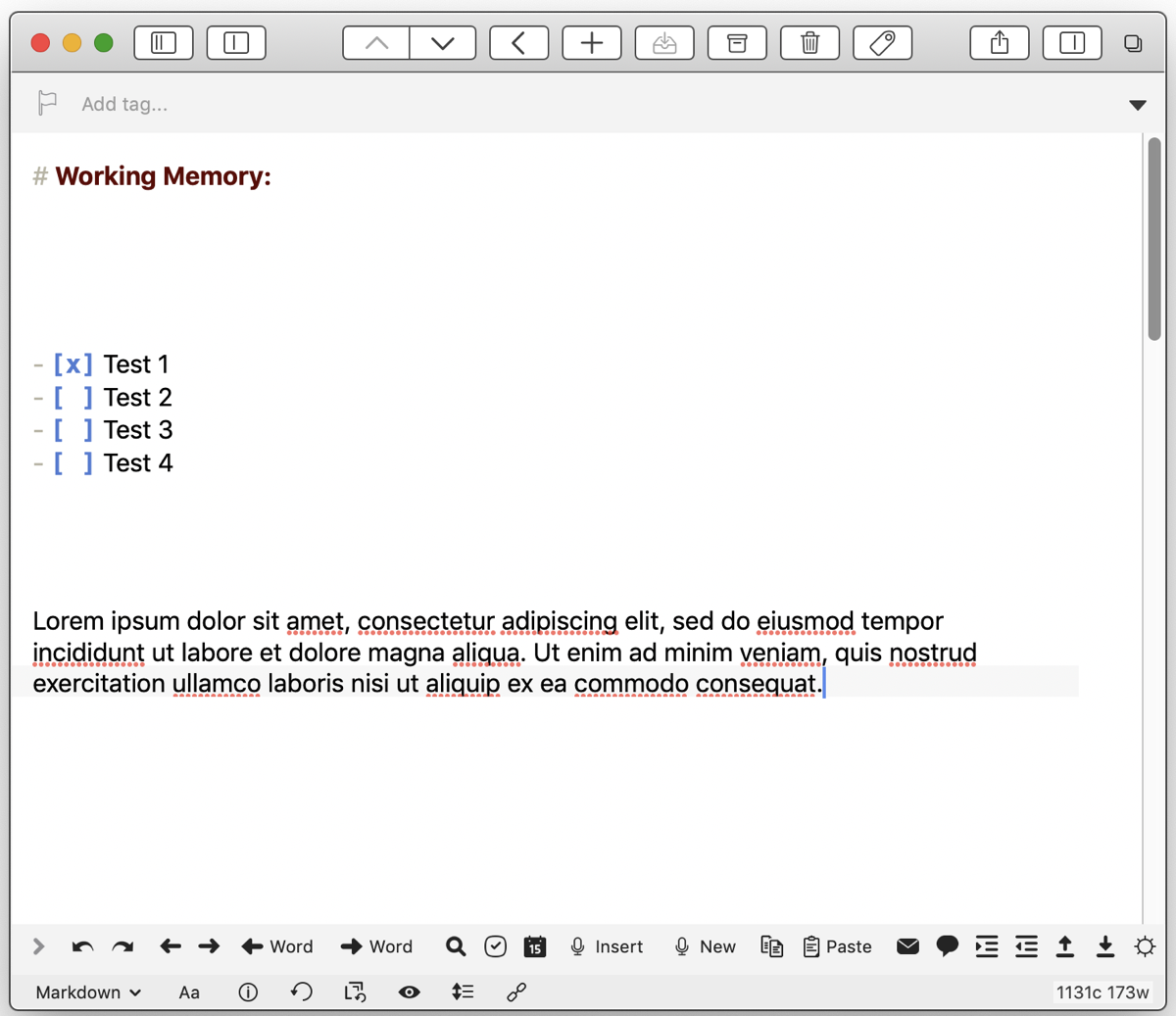Archive the current draft
1176x1016 pixels.
pyautogui.click(x=737, y=43)
